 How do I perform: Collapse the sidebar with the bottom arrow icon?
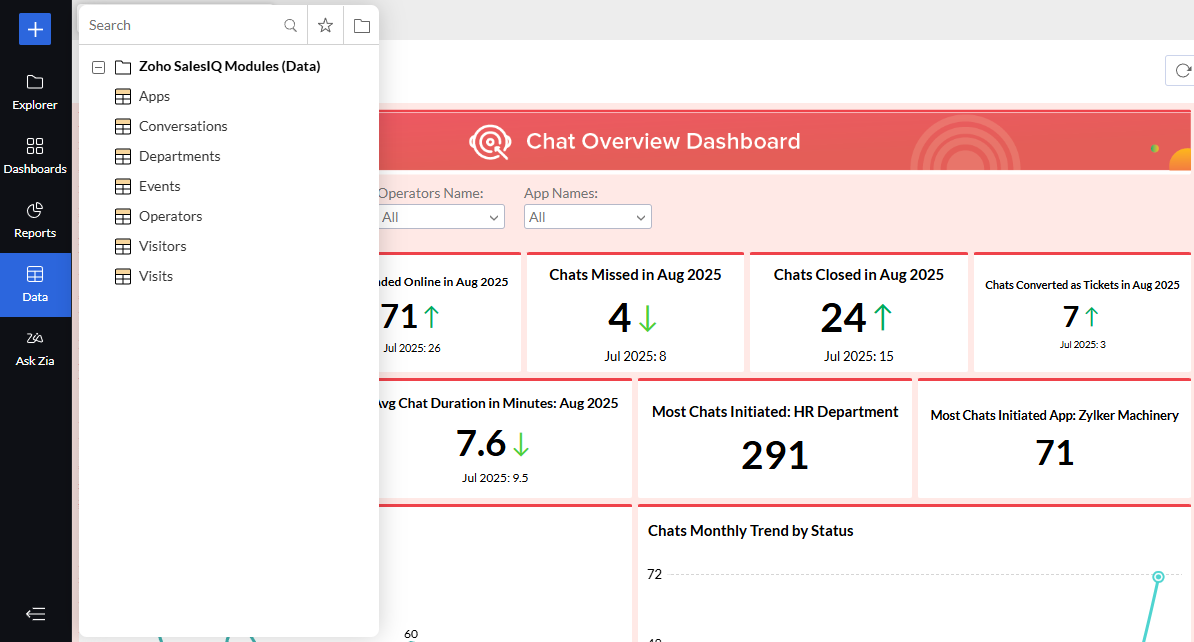35,614
